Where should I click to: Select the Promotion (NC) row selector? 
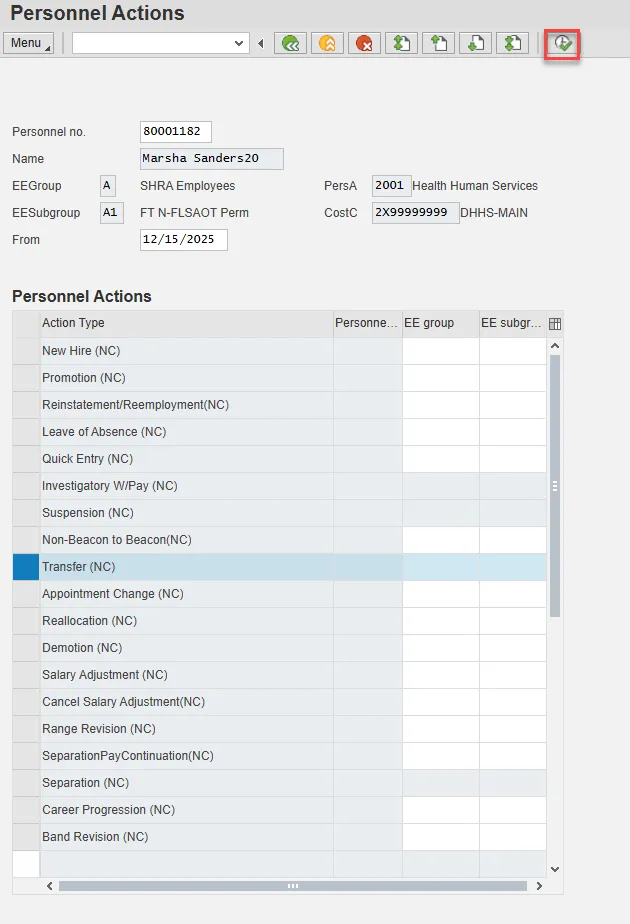[x=26, y=378]
